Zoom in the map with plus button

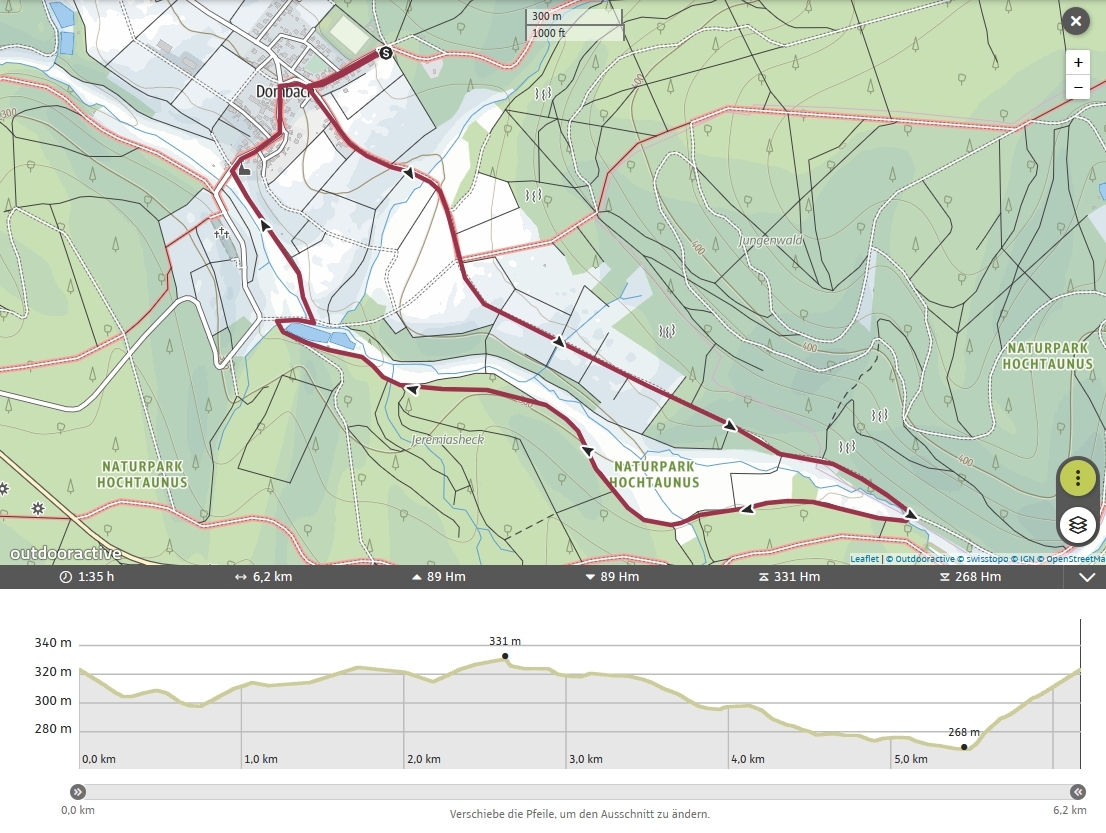coord(1077,62)
